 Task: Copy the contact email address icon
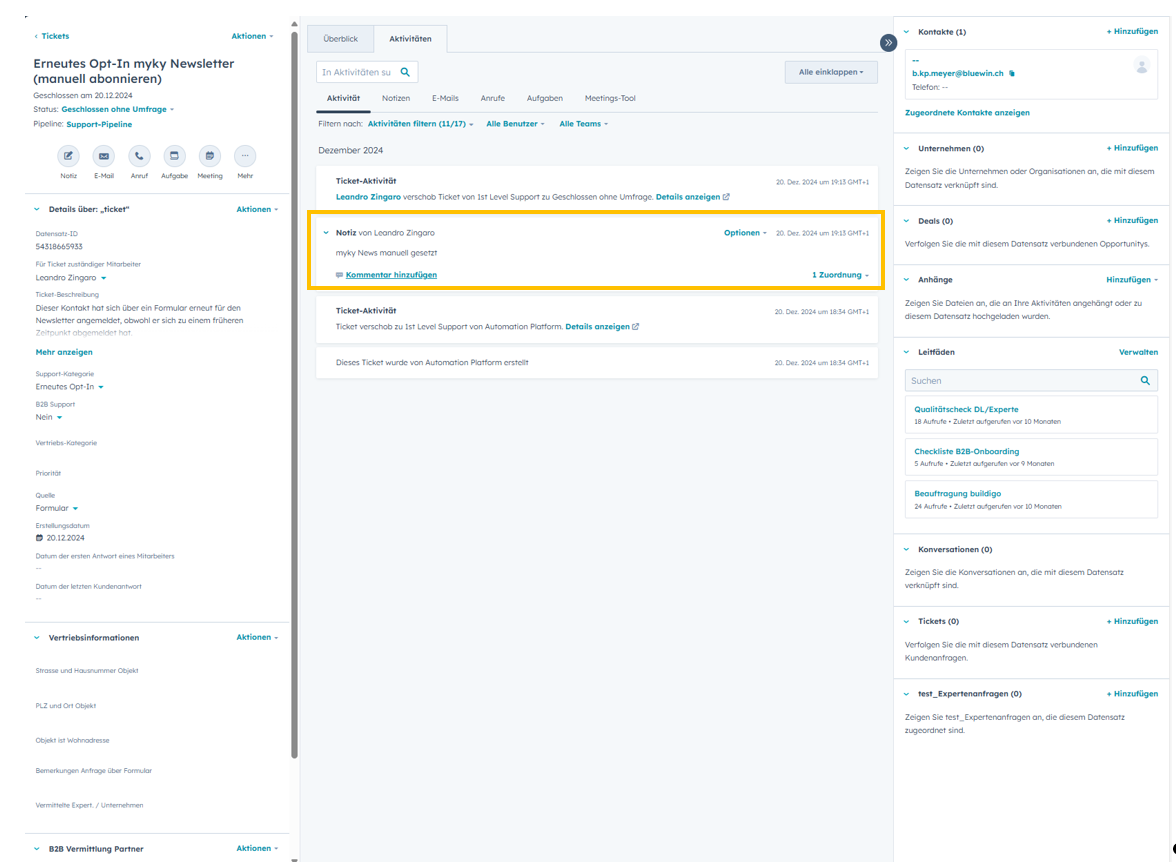point(1012,74)
